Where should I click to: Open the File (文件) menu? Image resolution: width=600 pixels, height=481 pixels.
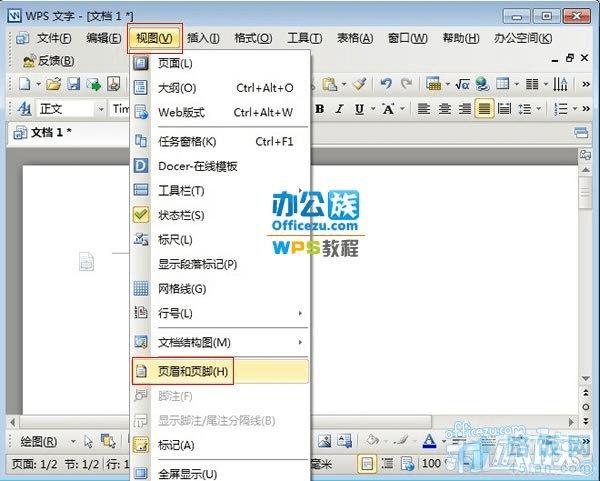54,38
